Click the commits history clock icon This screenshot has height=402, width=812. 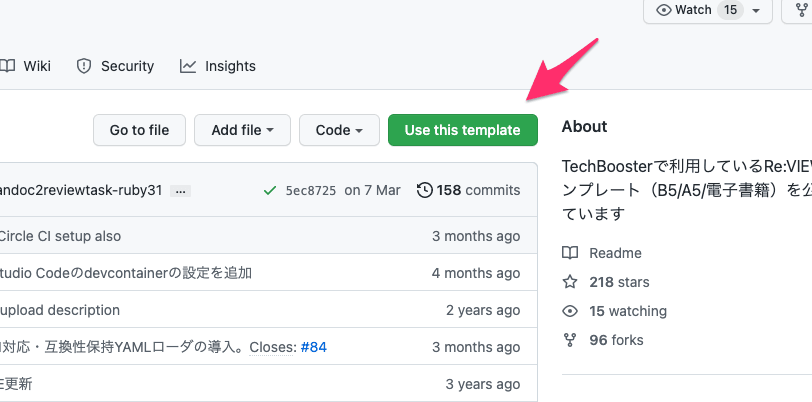(425, 190)
